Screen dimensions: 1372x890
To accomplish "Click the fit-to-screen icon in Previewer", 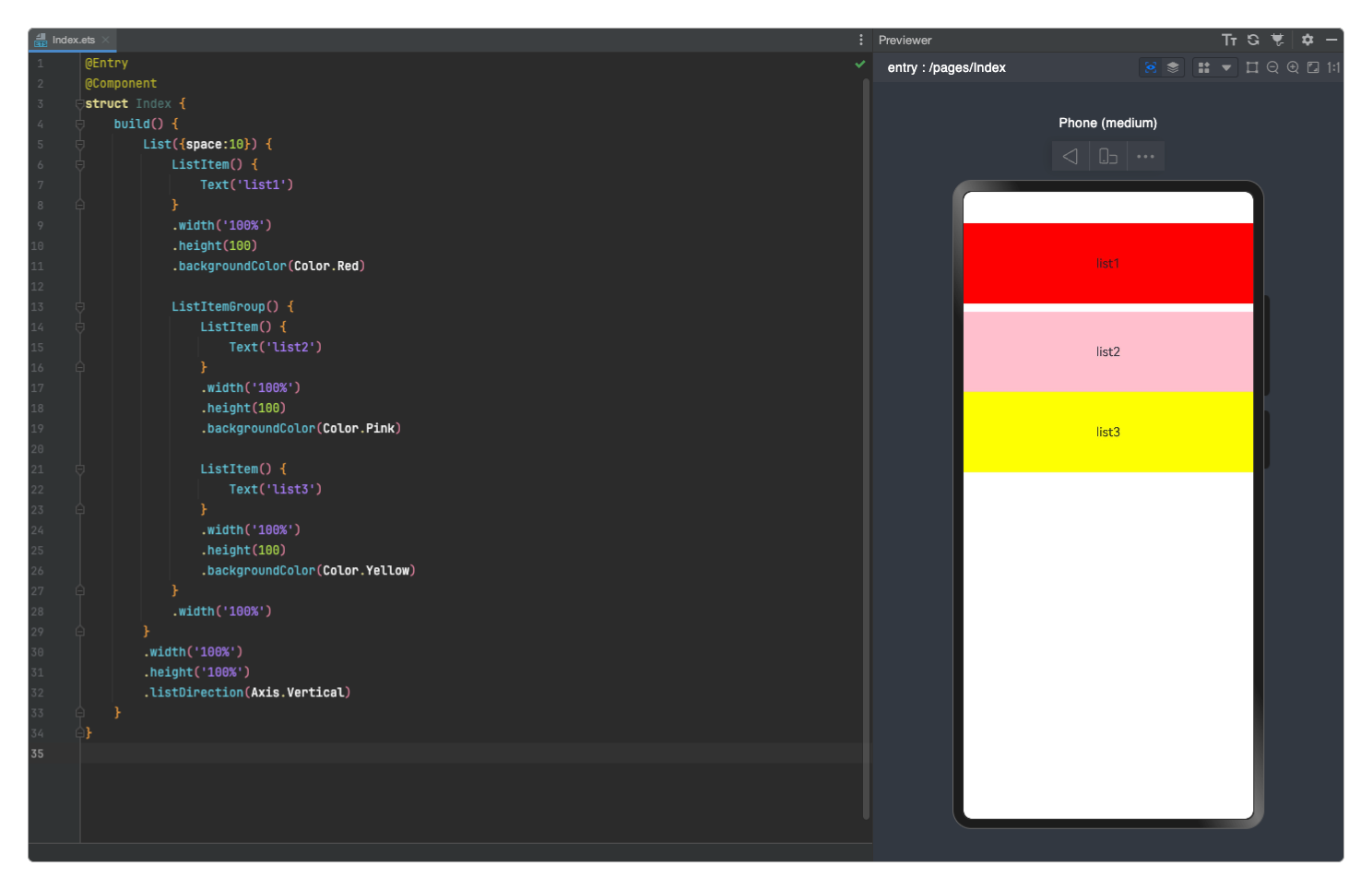I will (1313, 67).
